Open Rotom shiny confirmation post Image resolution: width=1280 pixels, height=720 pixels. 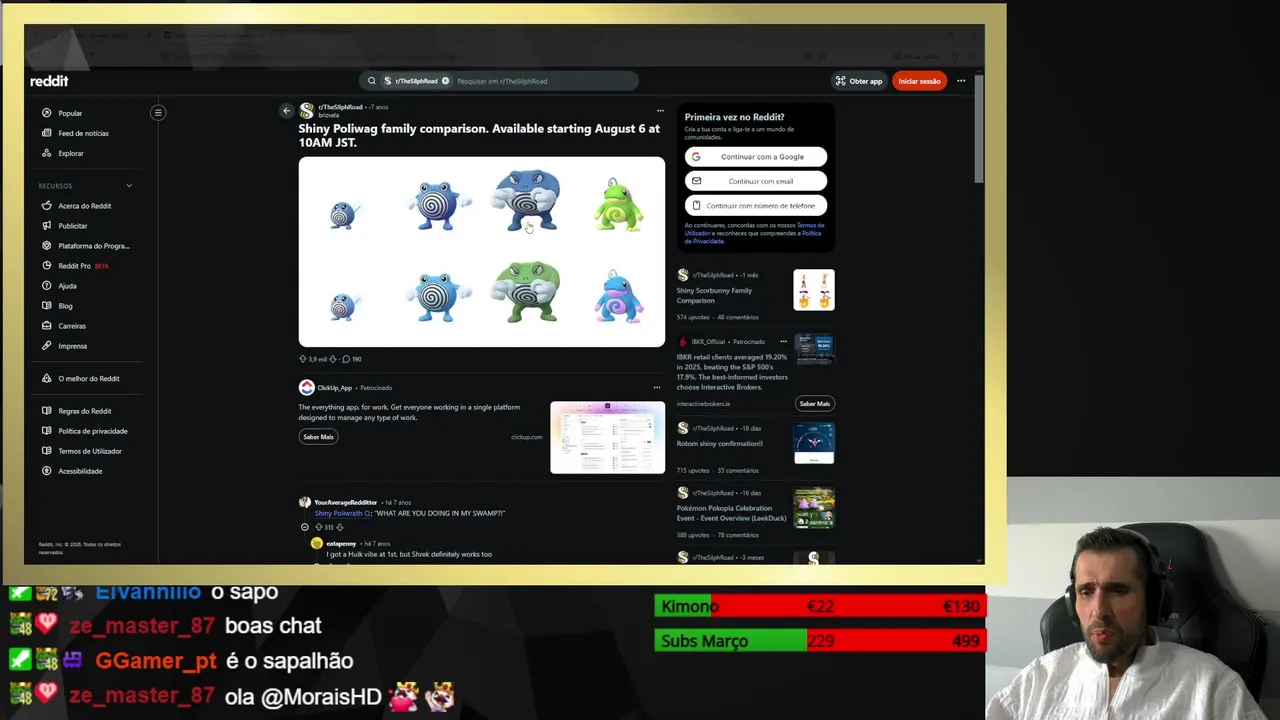pos(719,443)
